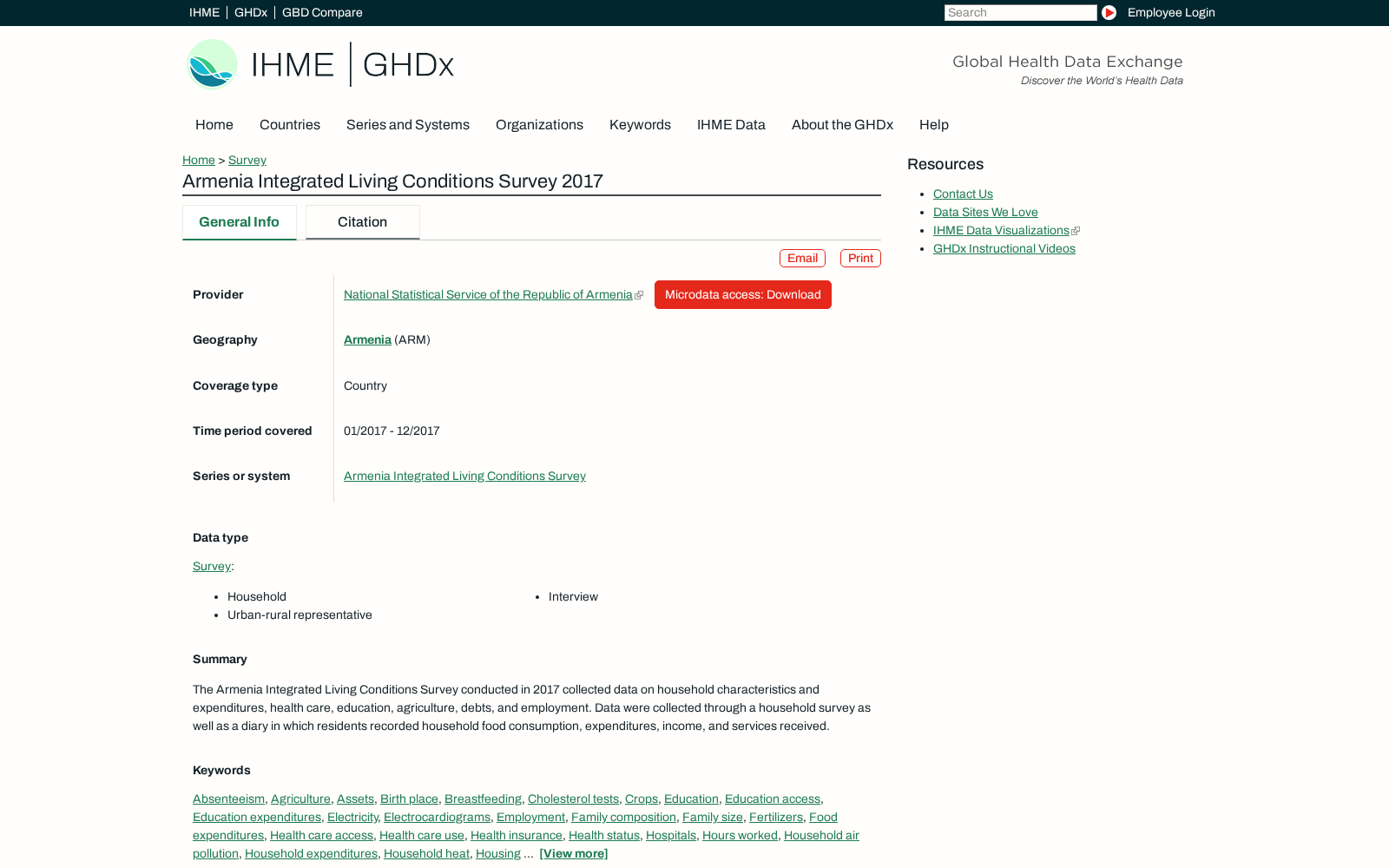
Task: Click the Home breadcrumb link
Action: coord(199,160)
